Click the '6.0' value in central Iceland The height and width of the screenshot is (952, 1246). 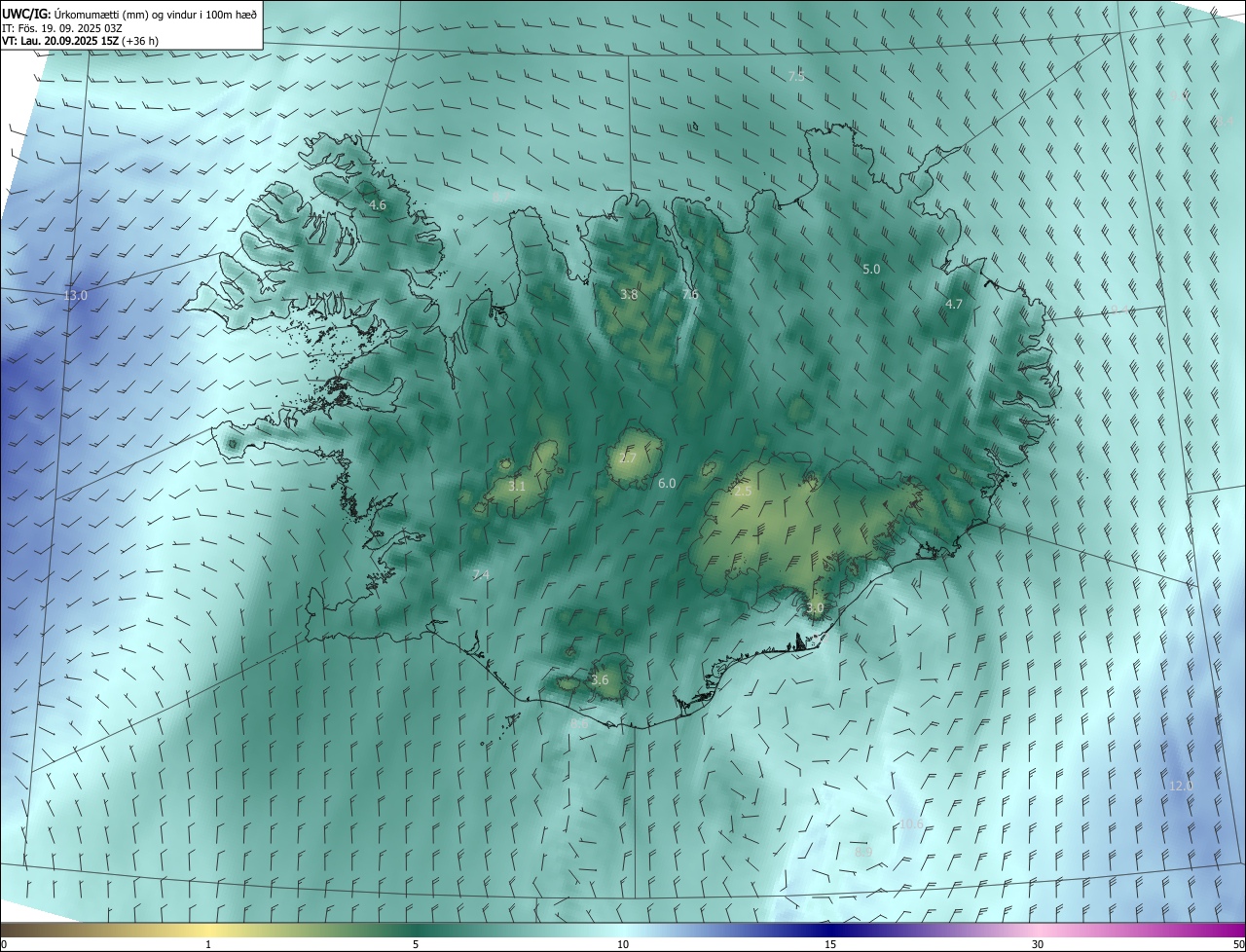click(x=667, y=483)
